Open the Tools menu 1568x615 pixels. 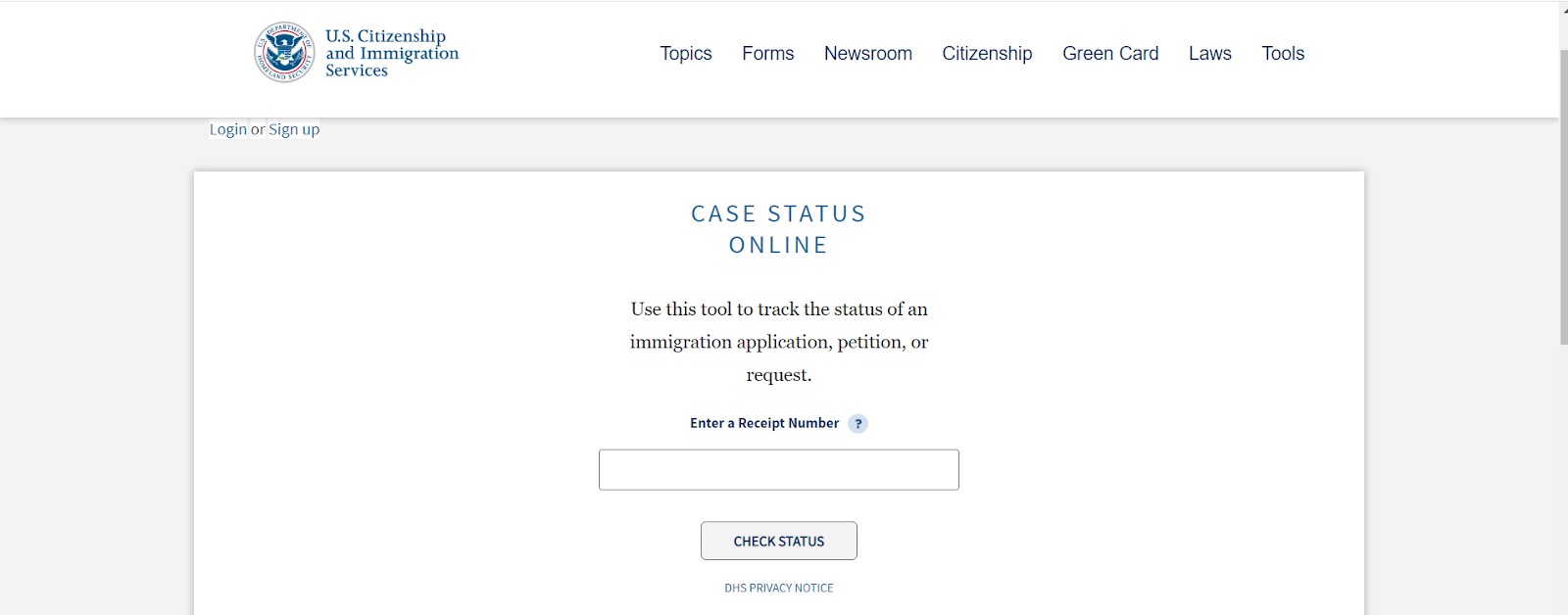click(x=1283, y=54)
